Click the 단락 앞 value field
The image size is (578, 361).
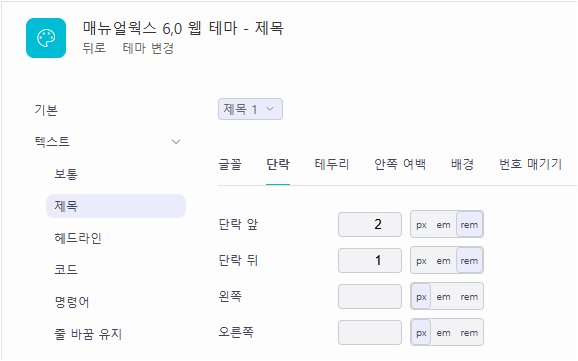coord(370,224)
